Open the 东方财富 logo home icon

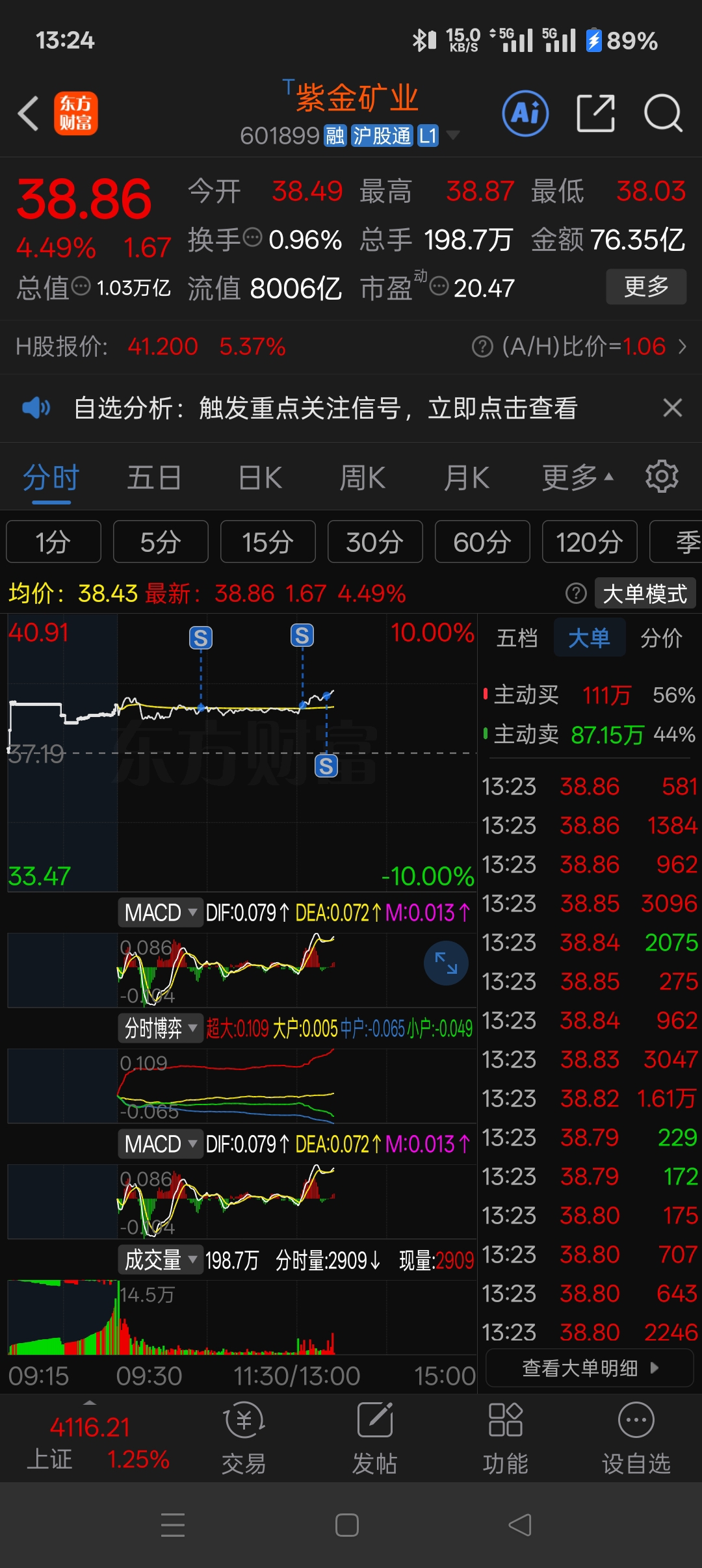pyautogui.click(x=75, y=113)
